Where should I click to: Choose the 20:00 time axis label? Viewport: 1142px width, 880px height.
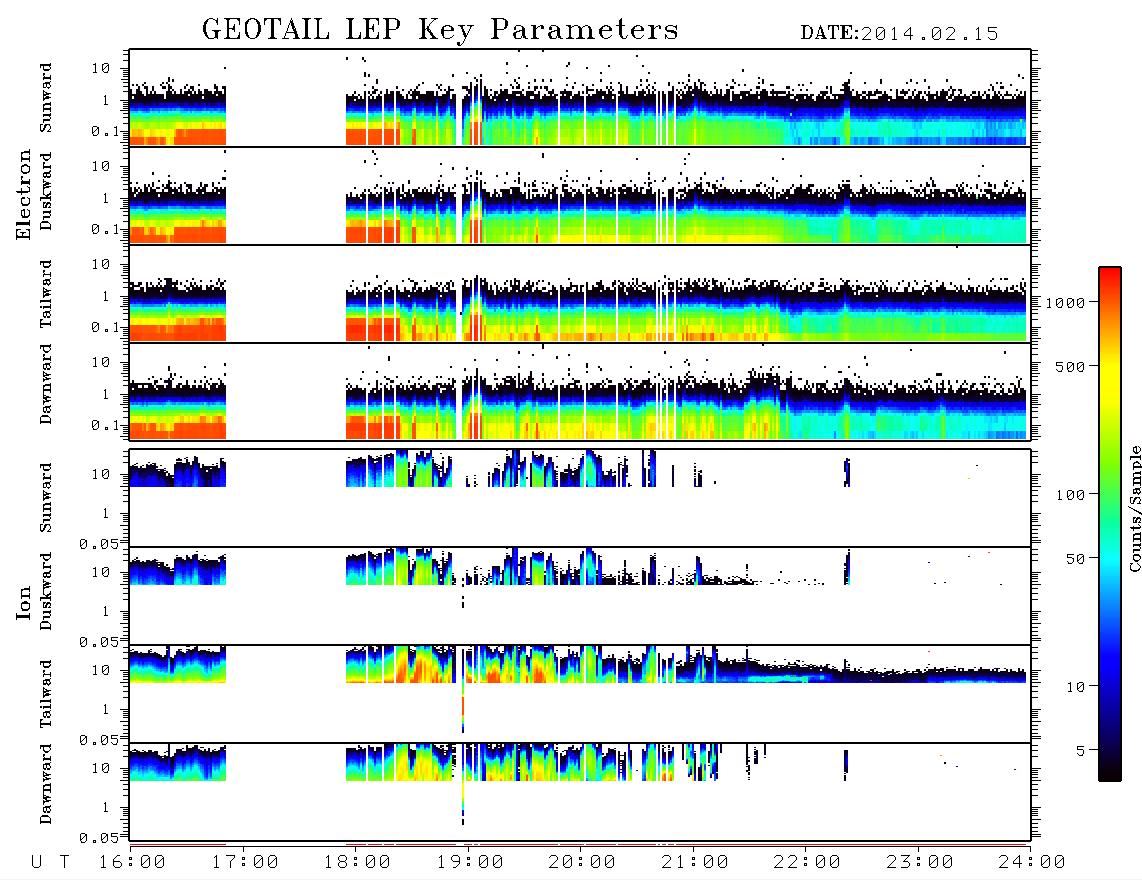pyautogui.click(x=582, y=863)
